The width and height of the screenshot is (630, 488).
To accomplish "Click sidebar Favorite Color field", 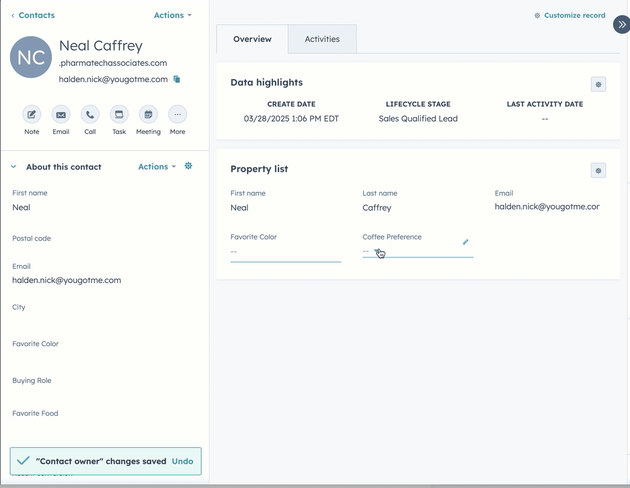I will click(35, 343).
